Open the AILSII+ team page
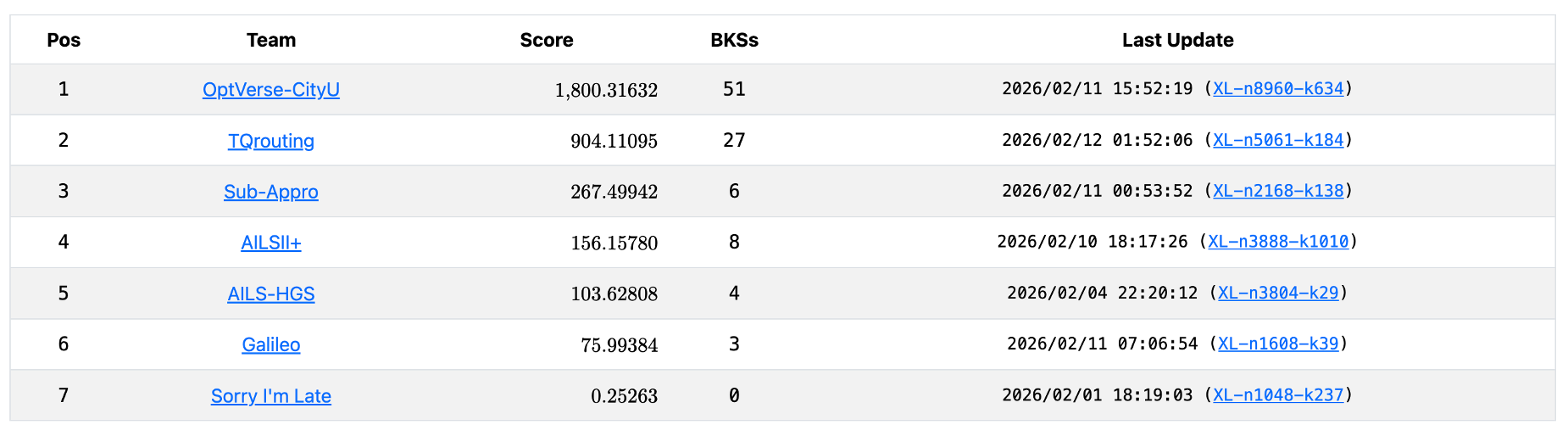The width and height of the screenshot is (1568, 436). (x=270, y=243)
